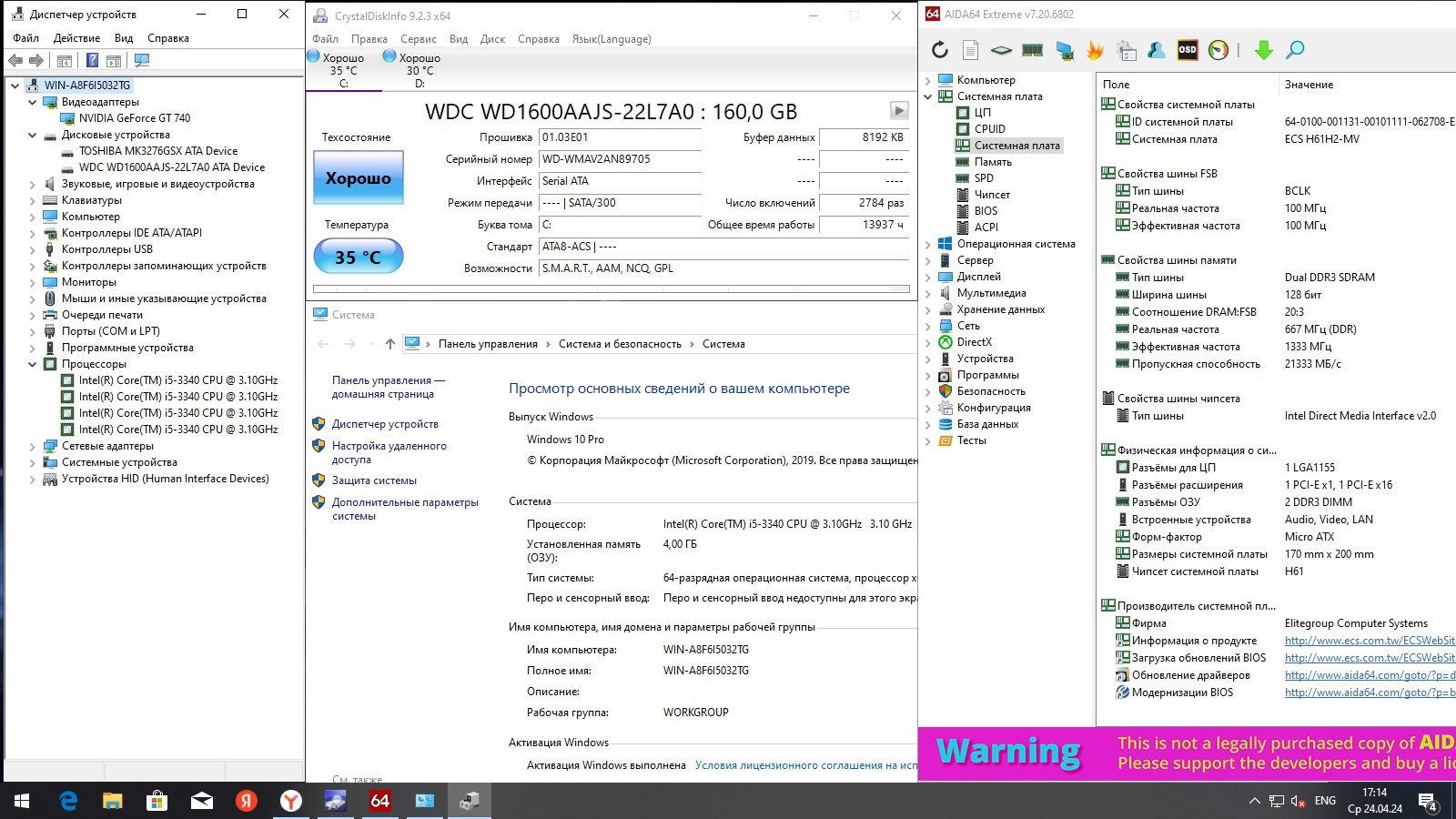Click the AIDA64 memory module toolbar icon
This screenshot has width=1456, height=819.
[1032, 50]
